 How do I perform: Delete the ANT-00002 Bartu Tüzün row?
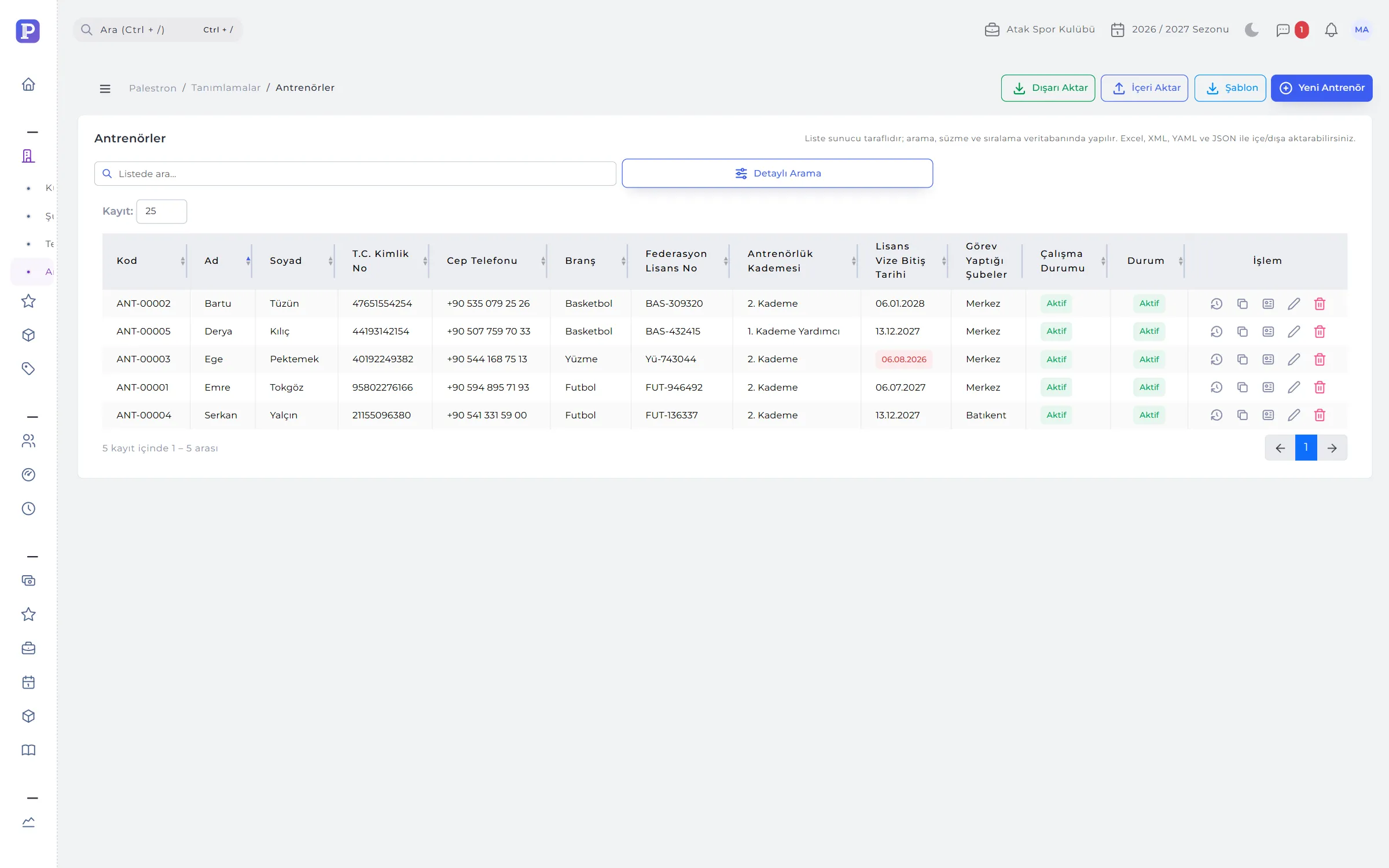coord(1320,304)
